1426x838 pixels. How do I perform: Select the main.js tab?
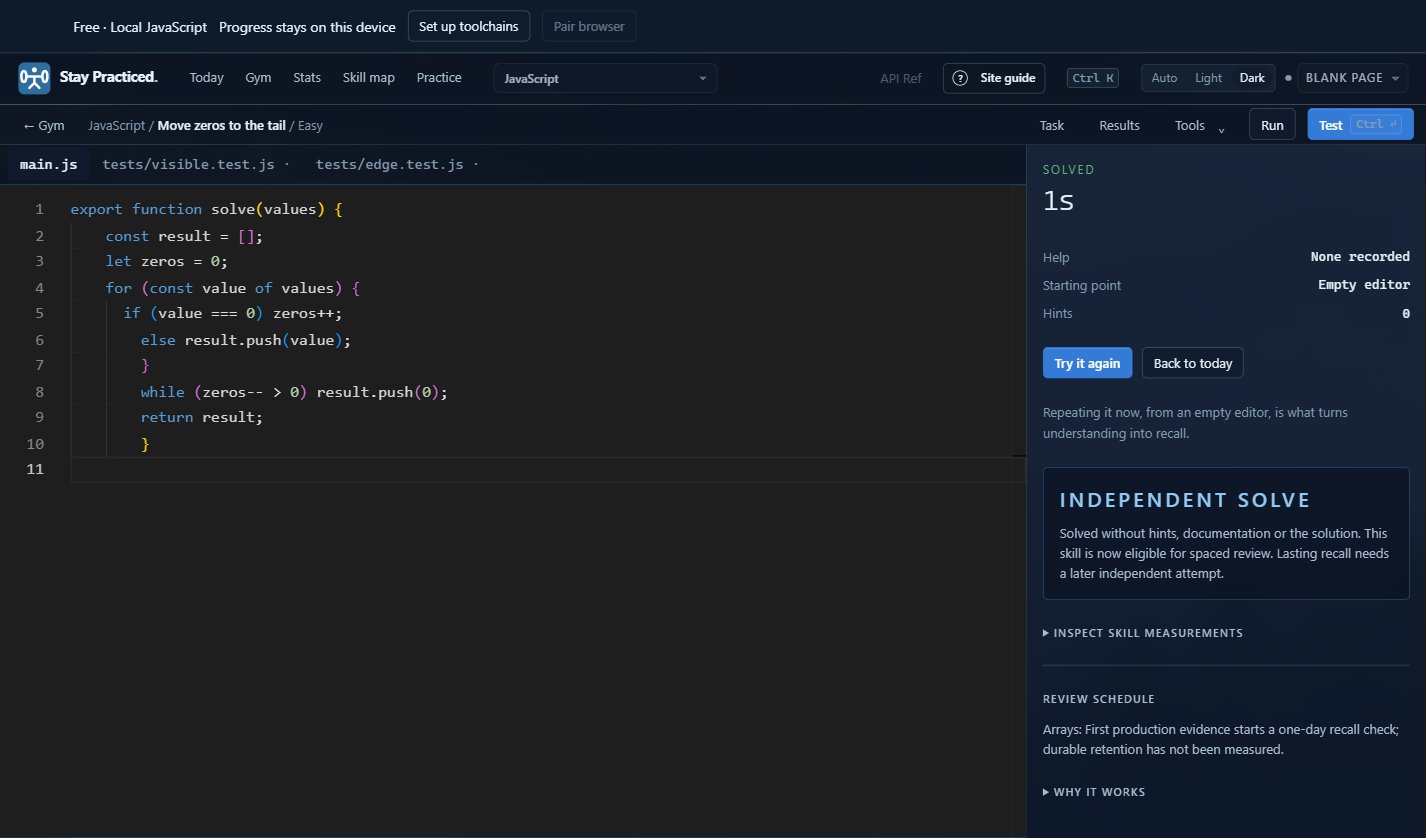coord(48,164)
